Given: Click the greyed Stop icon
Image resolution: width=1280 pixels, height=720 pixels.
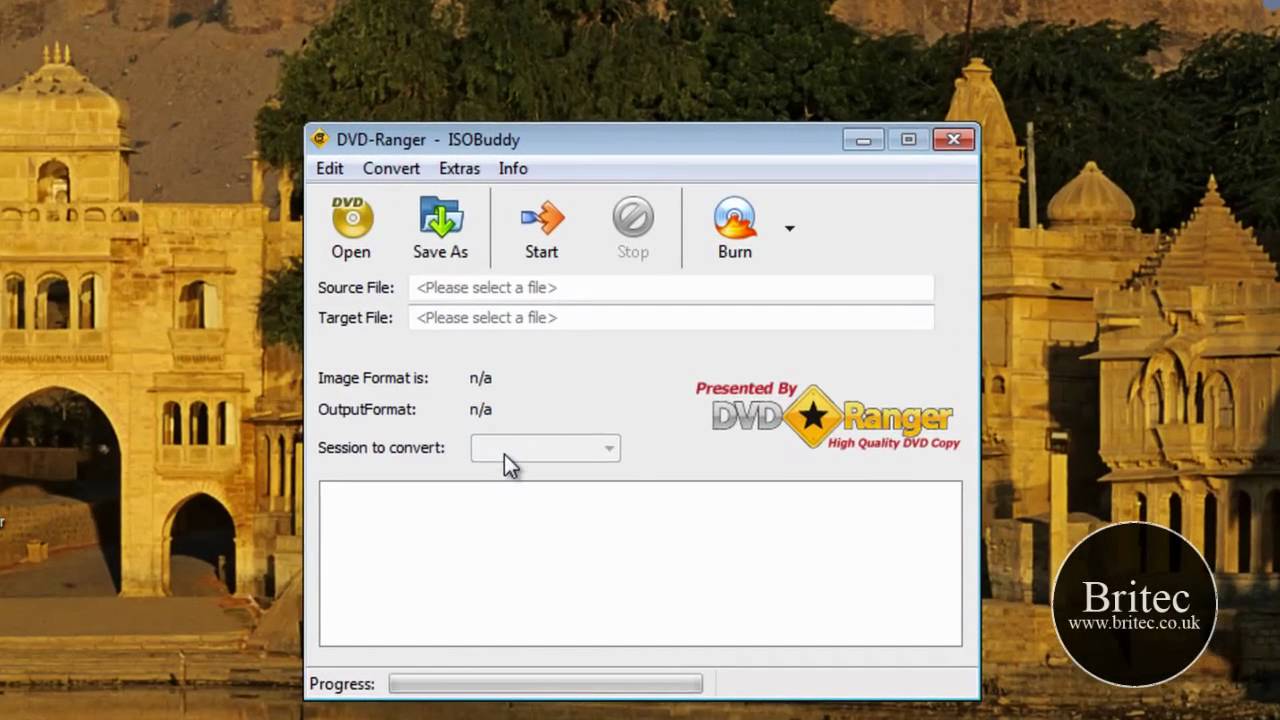Looking at the screenshot, I should click(633, 229).
